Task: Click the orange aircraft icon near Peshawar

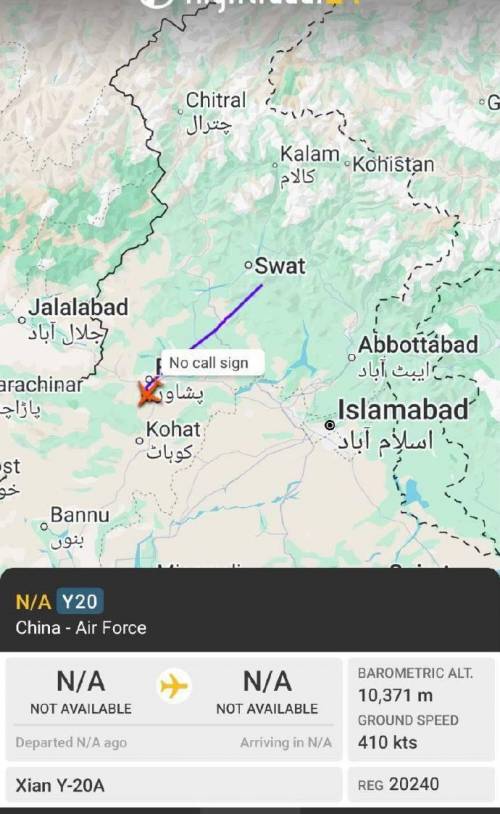Action: (x=150, y=394)
